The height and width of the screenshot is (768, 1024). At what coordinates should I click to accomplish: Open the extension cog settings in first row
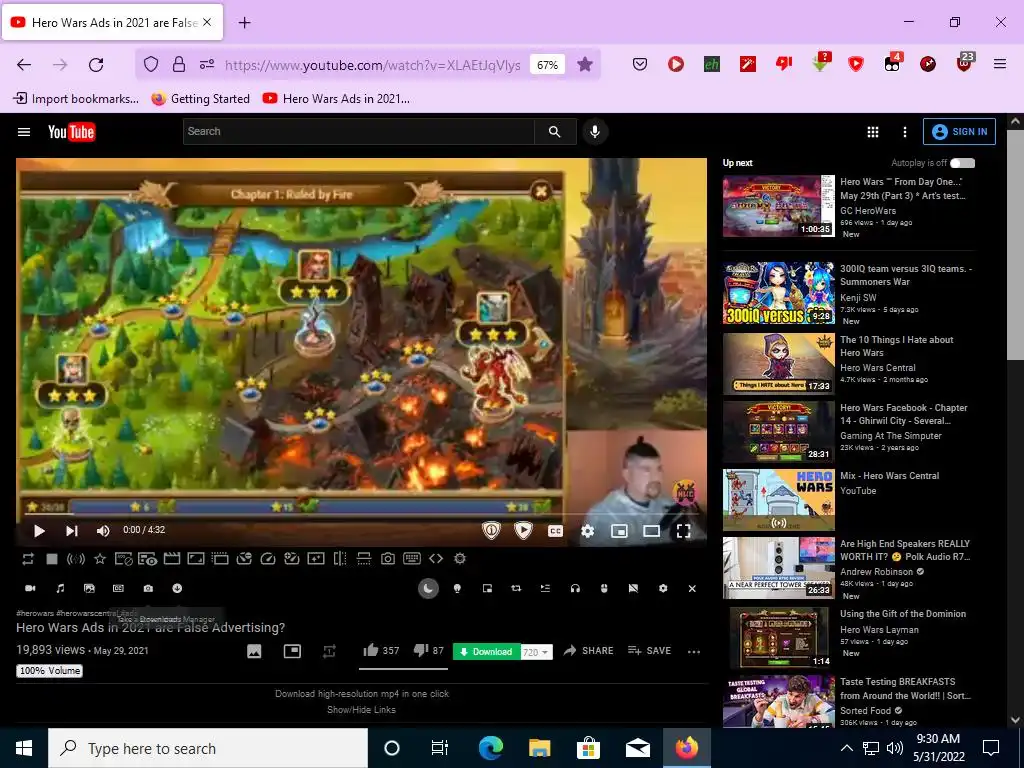[460, 559]
